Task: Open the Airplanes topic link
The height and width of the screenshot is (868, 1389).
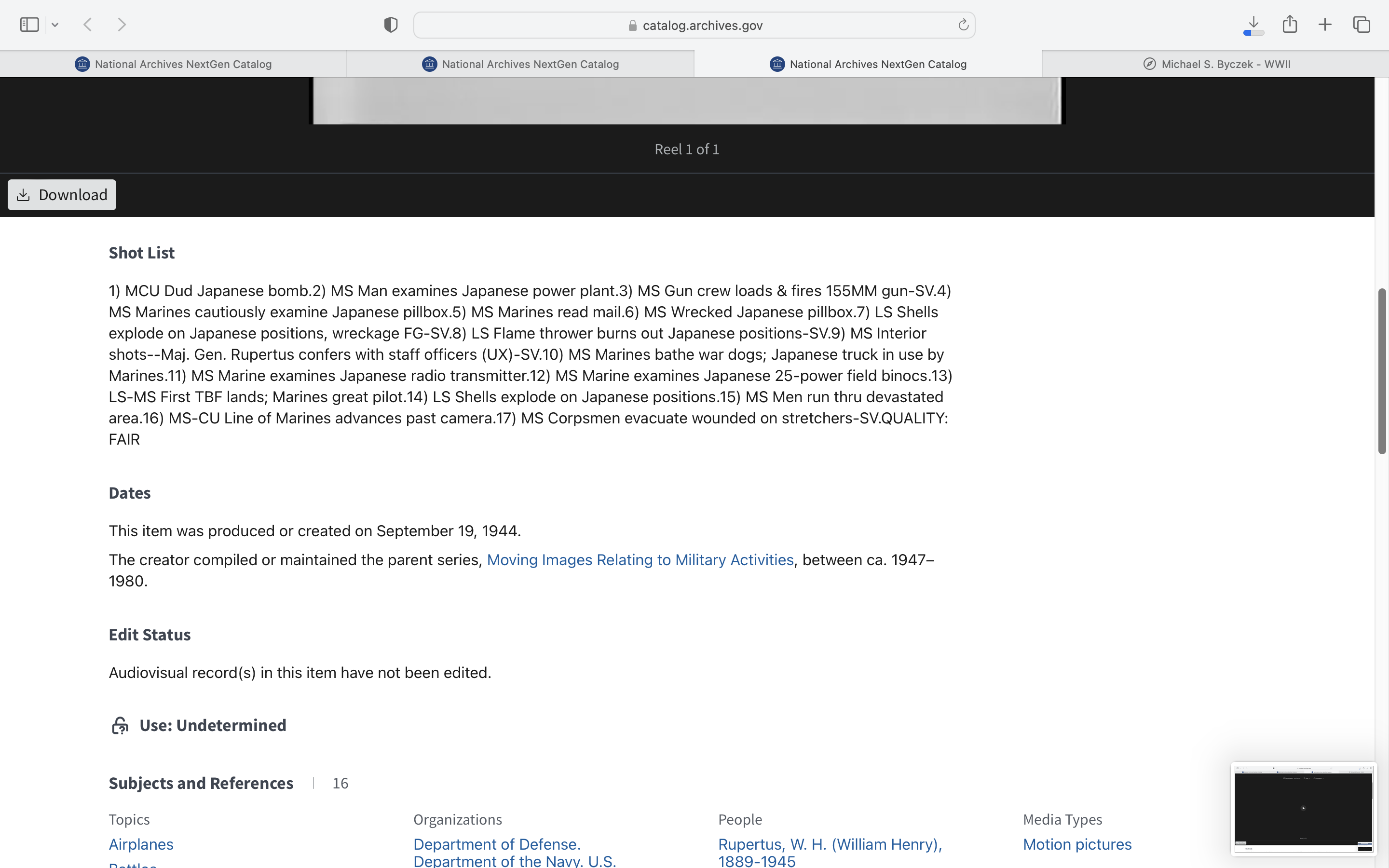Action: click(141, 844)
